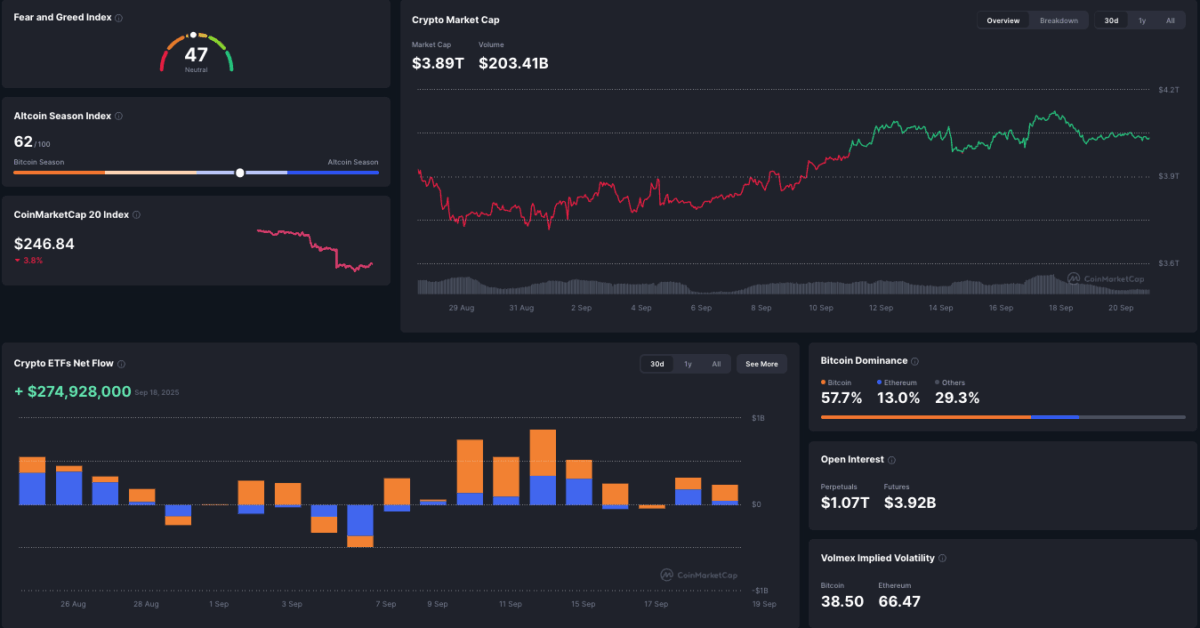Click the See More button

tap(761, 364)
